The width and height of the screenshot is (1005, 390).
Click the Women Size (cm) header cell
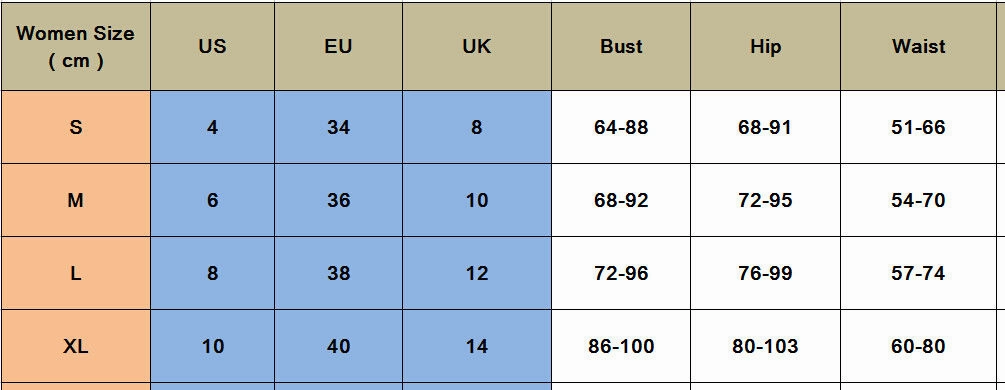76,46
